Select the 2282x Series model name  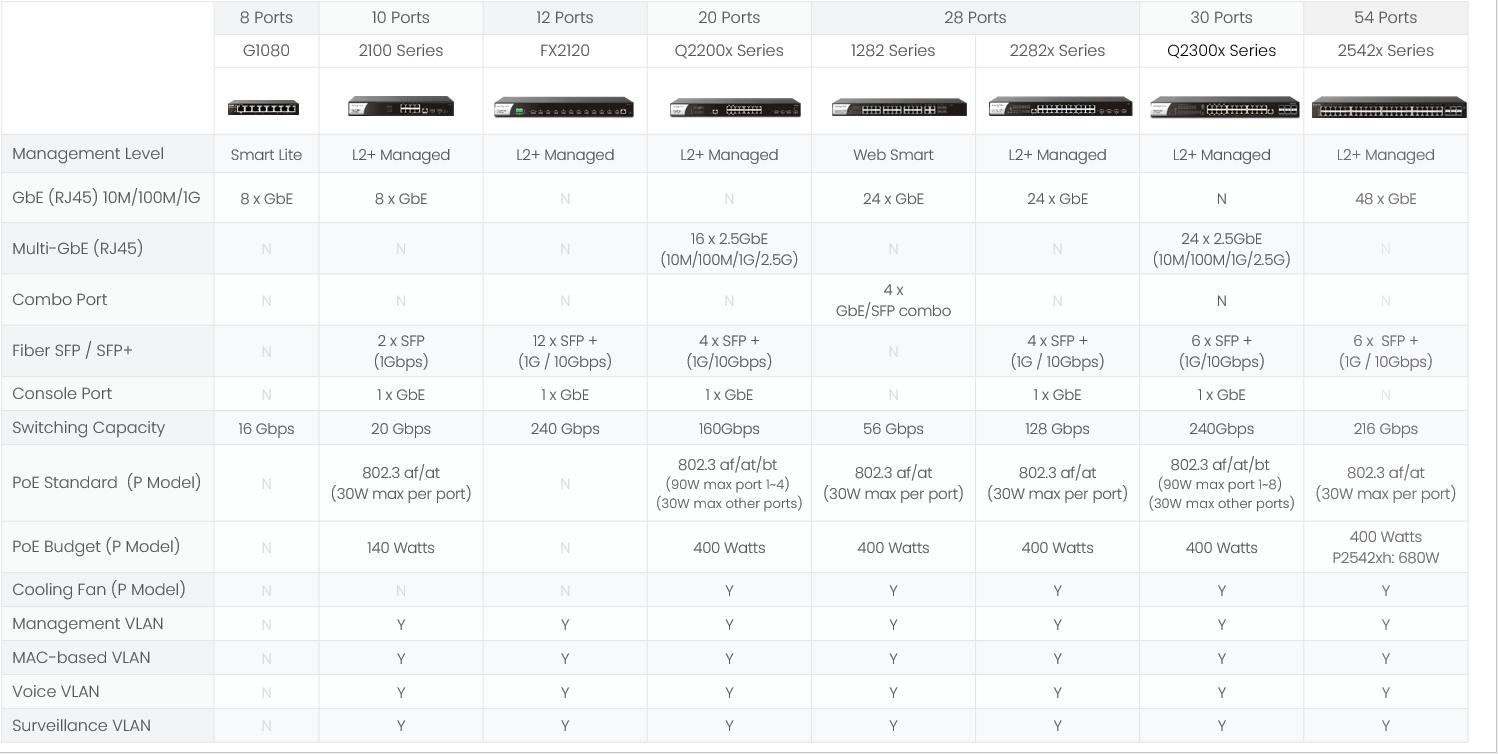[x=1057, y=51]
